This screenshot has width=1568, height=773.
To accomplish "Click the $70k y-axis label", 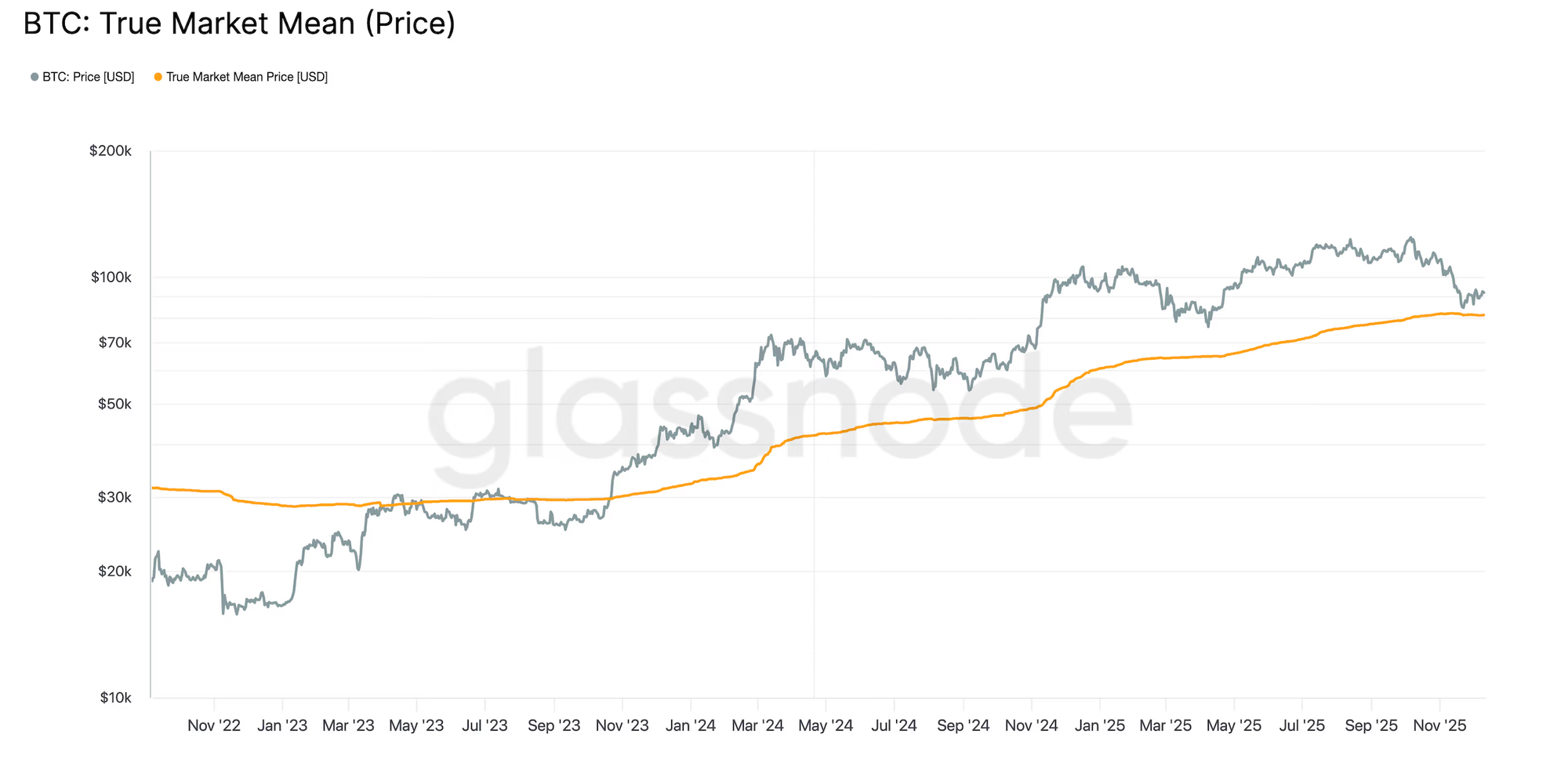I will coord(114,343).
